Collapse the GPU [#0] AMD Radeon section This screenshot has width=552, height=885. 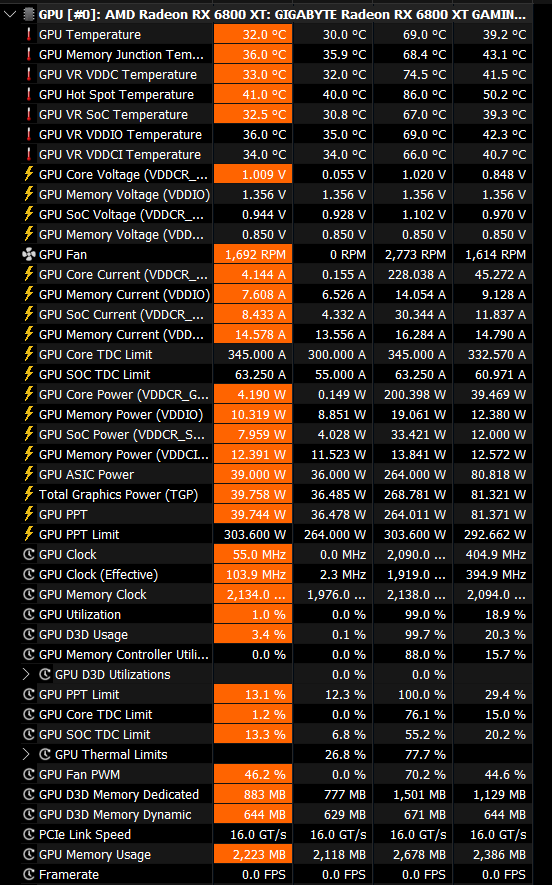(x=10, y=14)
